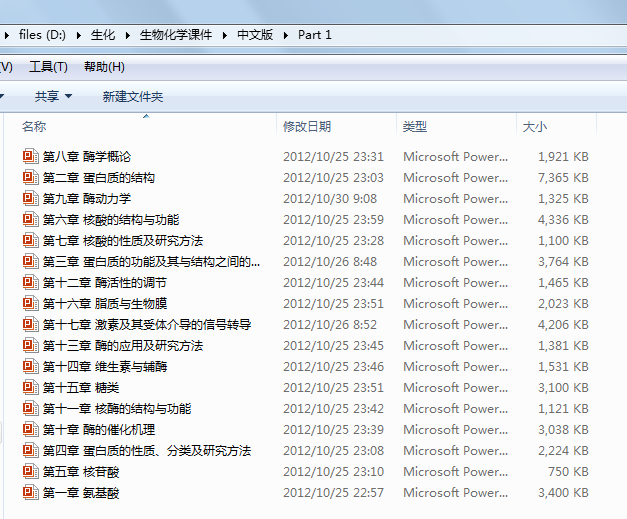This screenshot has height=519, width=627.
Task: Sort by the 大小 column header
Action: point(535,127)
